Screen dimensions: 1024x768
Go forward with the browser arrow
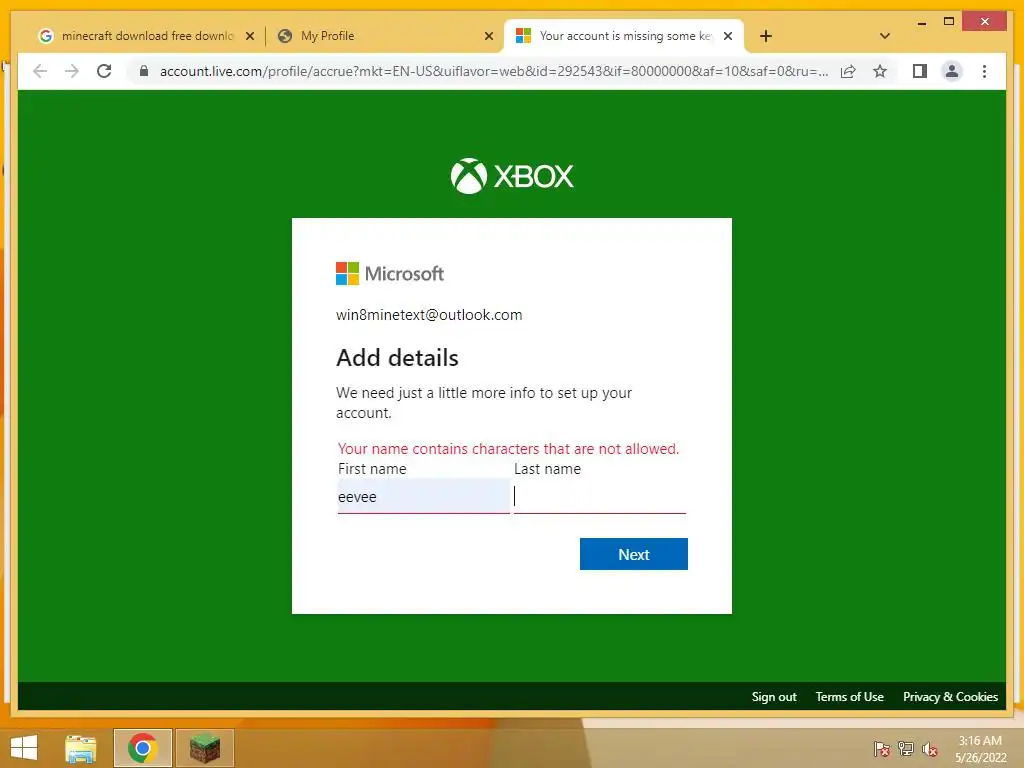72,71
